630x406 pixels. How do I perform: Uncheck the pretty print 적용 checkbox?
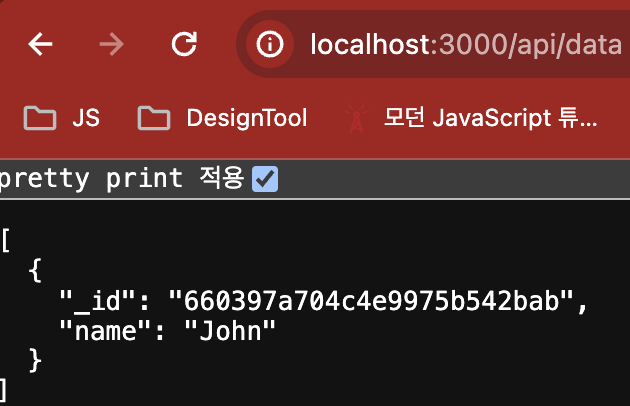coord(265,179)
